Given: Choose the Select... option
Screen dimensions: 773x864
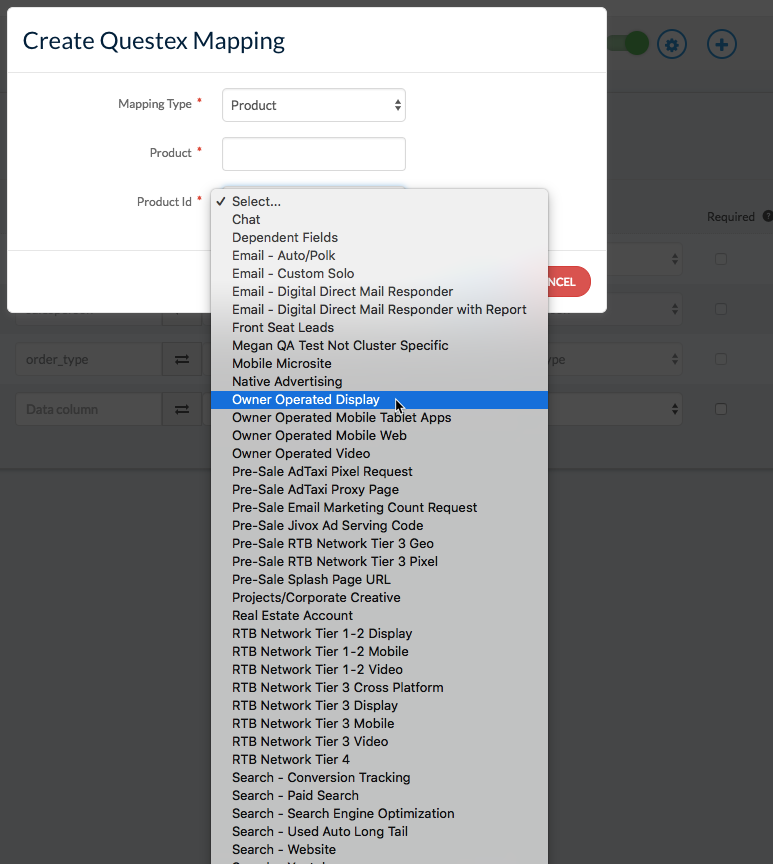Looking at the screenshot, I should pos(379,202).
